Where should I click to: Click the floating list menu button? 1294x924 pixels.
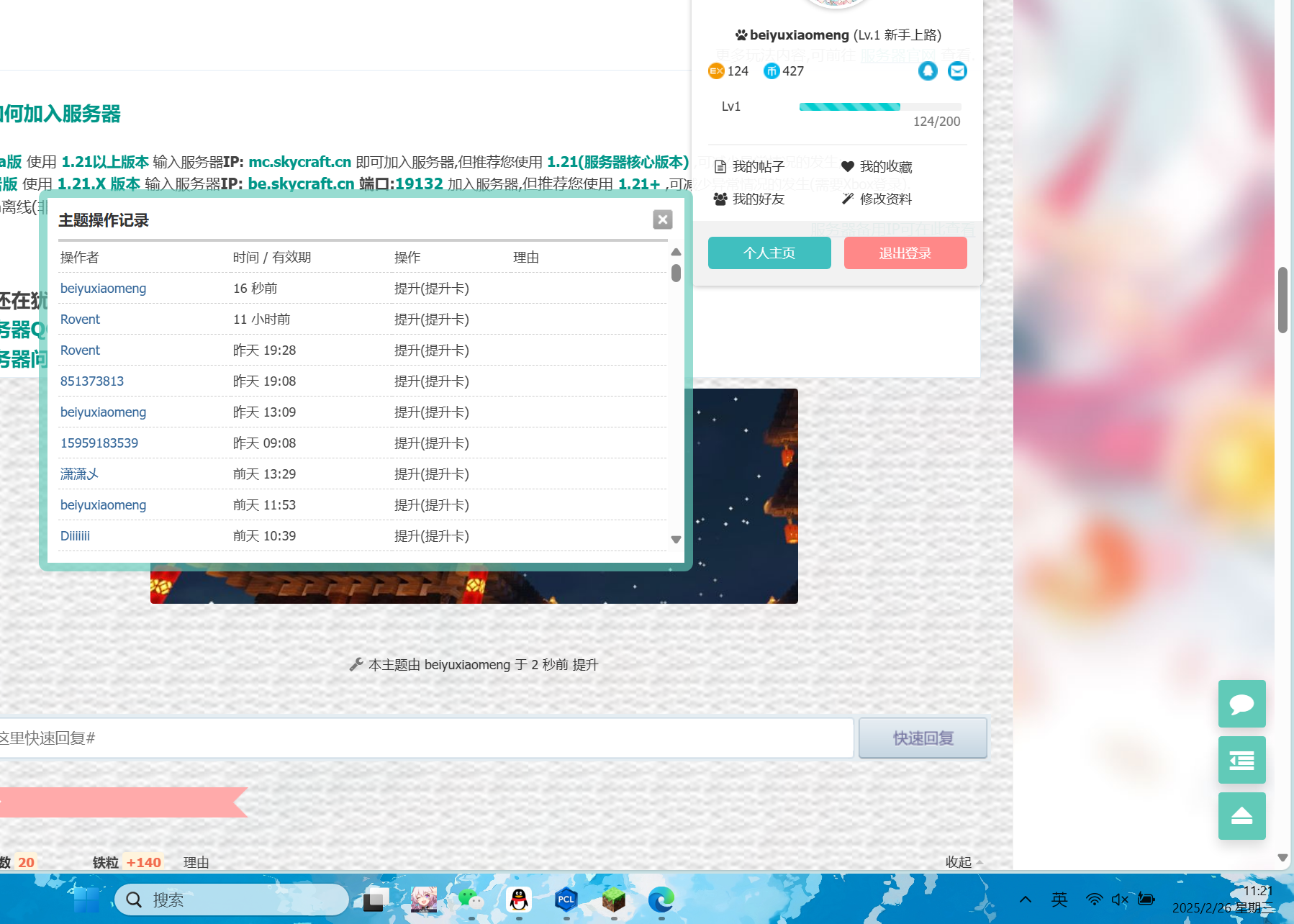point(1242,760)
